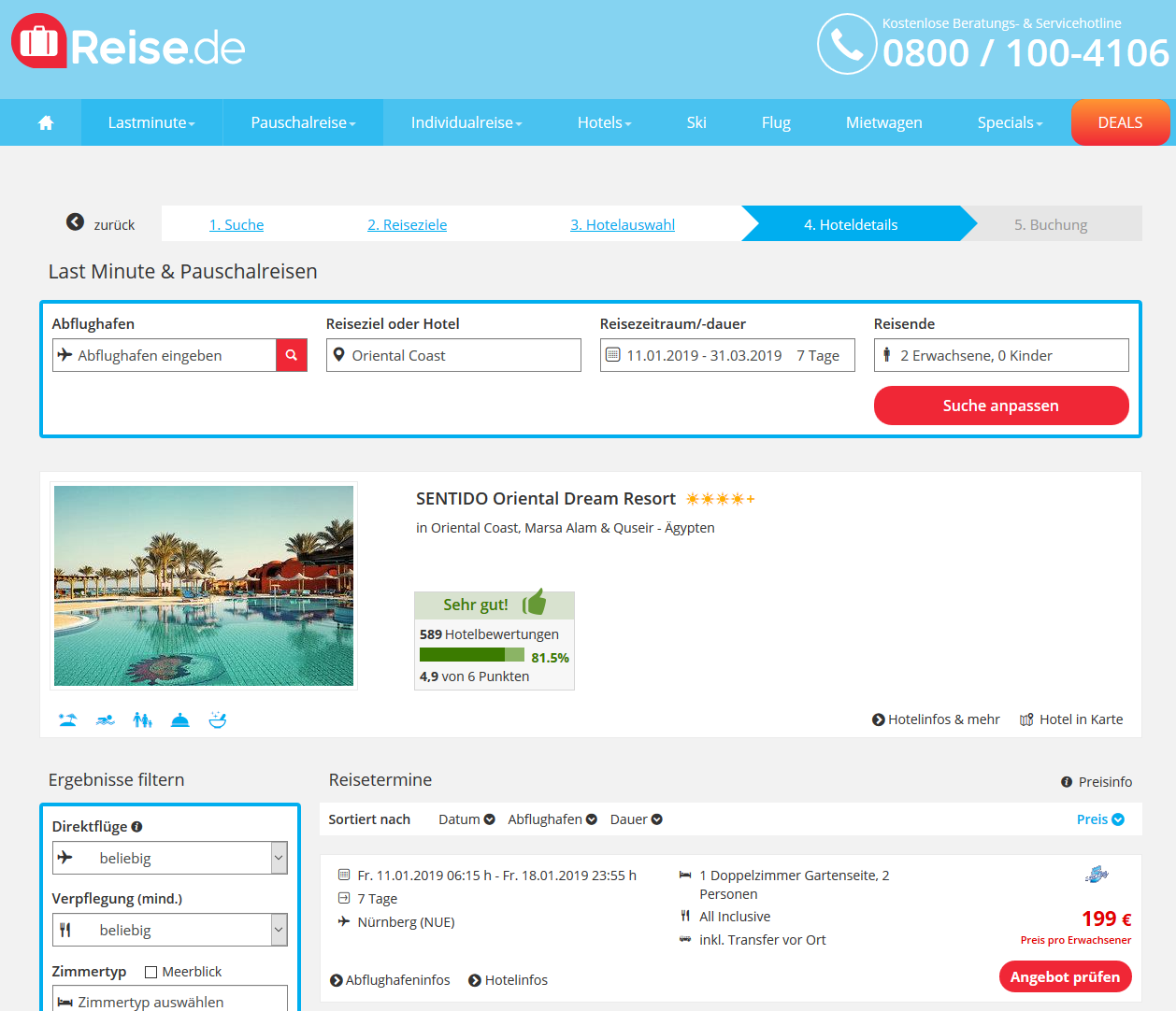Click the Angebot prüfen button
Screen dimensions: 1176x1011
point(1065,976)
